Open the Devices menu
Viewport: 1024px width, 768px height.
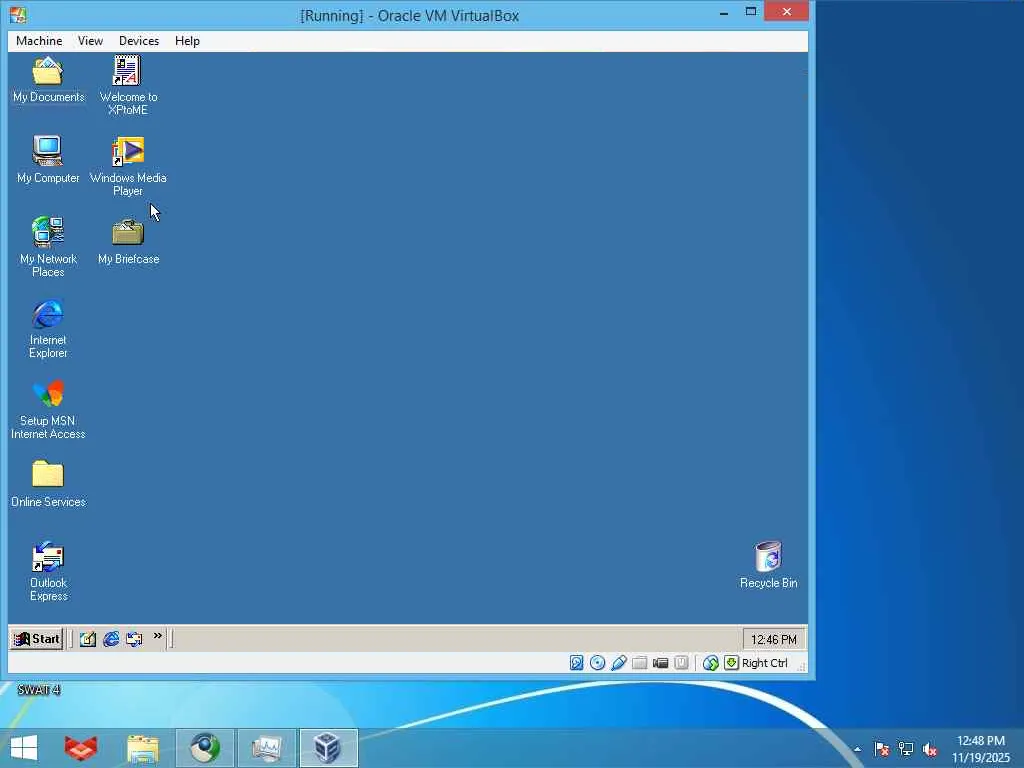tap(138, 40)
